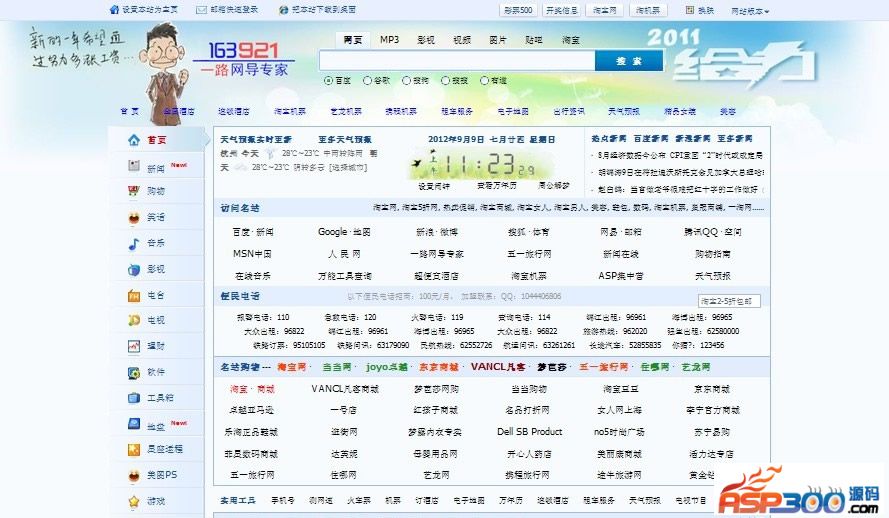
Task: Switch to the MP3 search tab
Action: [390, 40]
